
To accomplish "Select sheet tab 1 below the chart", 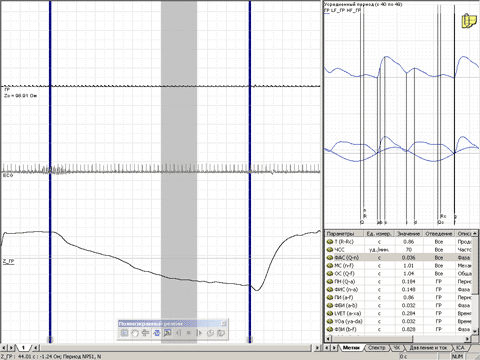I will pos(23,348).
